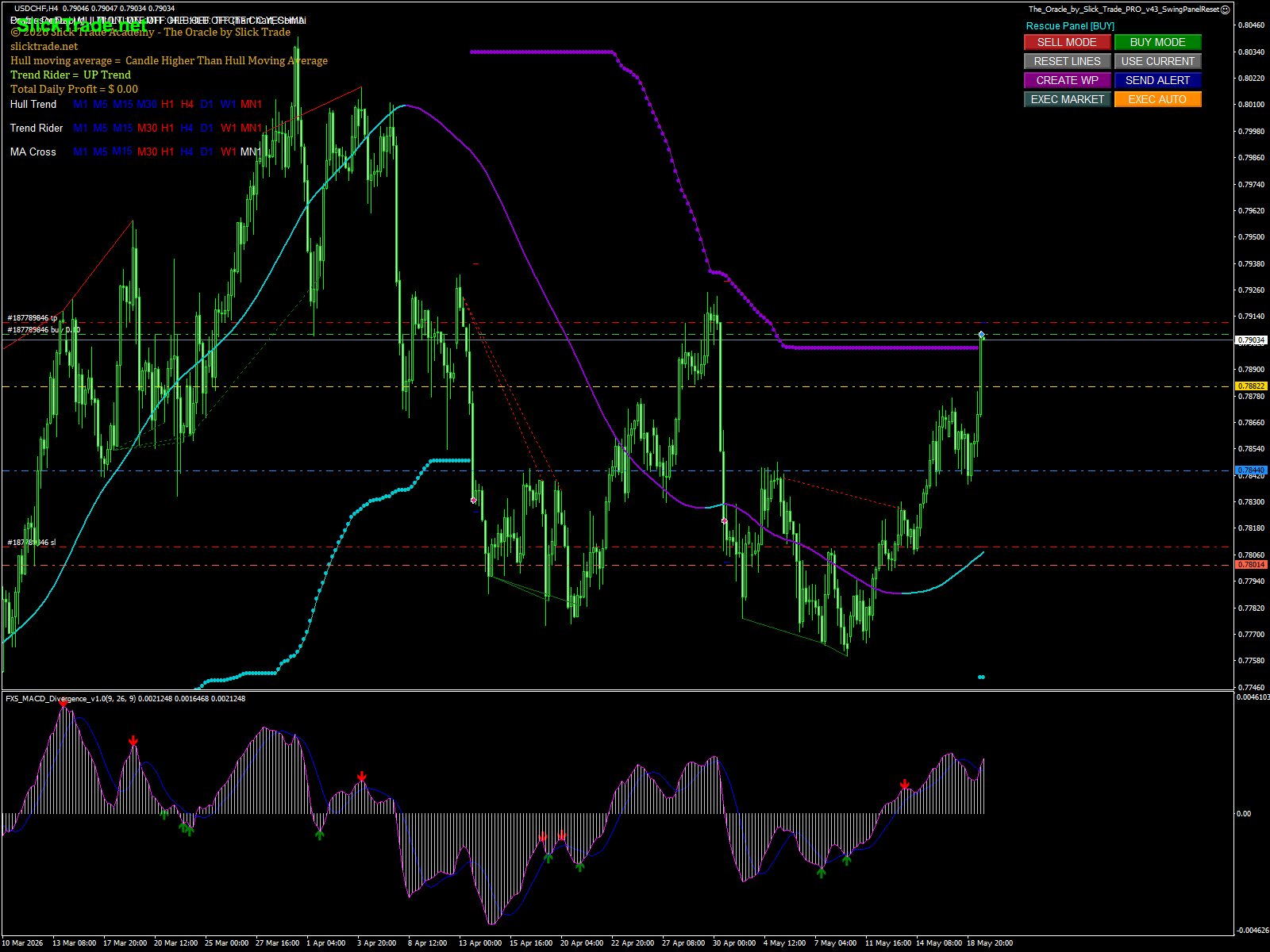Click the Rescue Panel [BUY] title
This screenshot has height=952, width=1270.
click(1070, 26)
